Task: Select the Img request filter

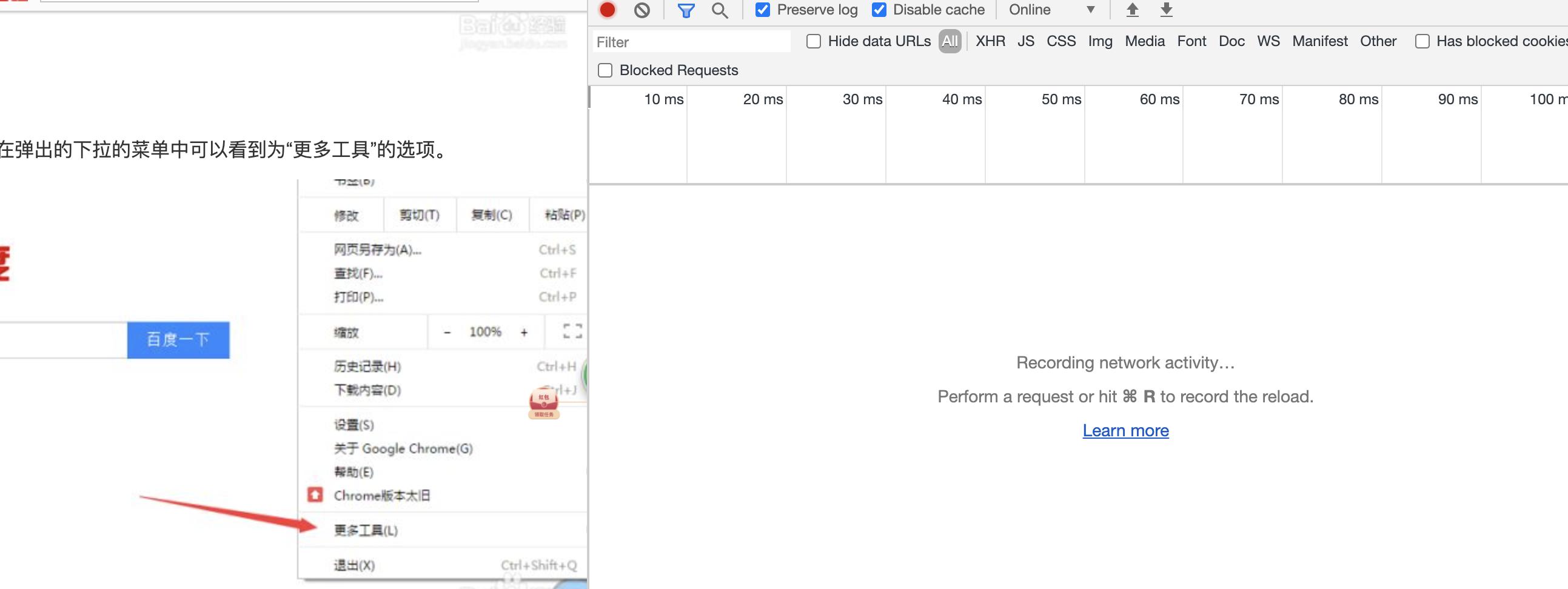Action: pos(1100,41)
